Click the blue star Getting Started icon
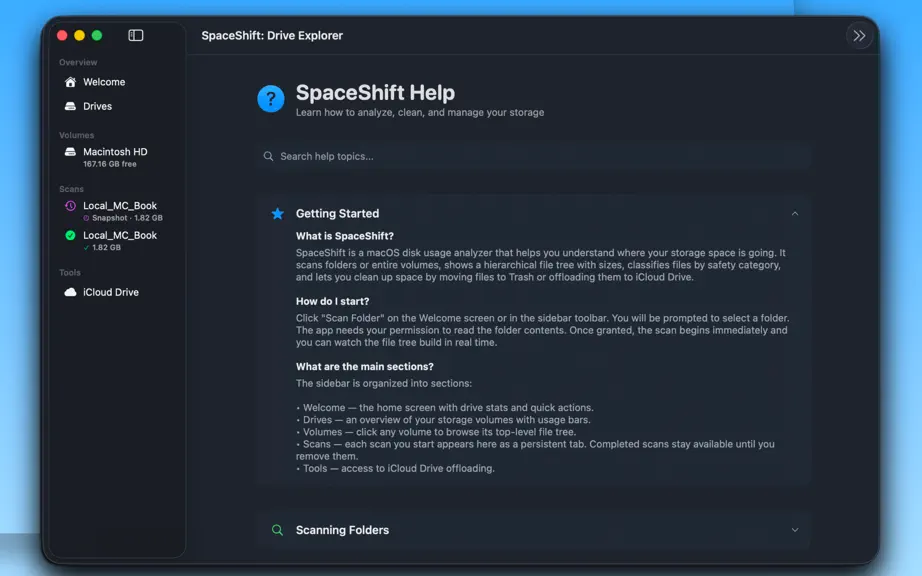This screenshot has height=576, width=922. [278, 213]
